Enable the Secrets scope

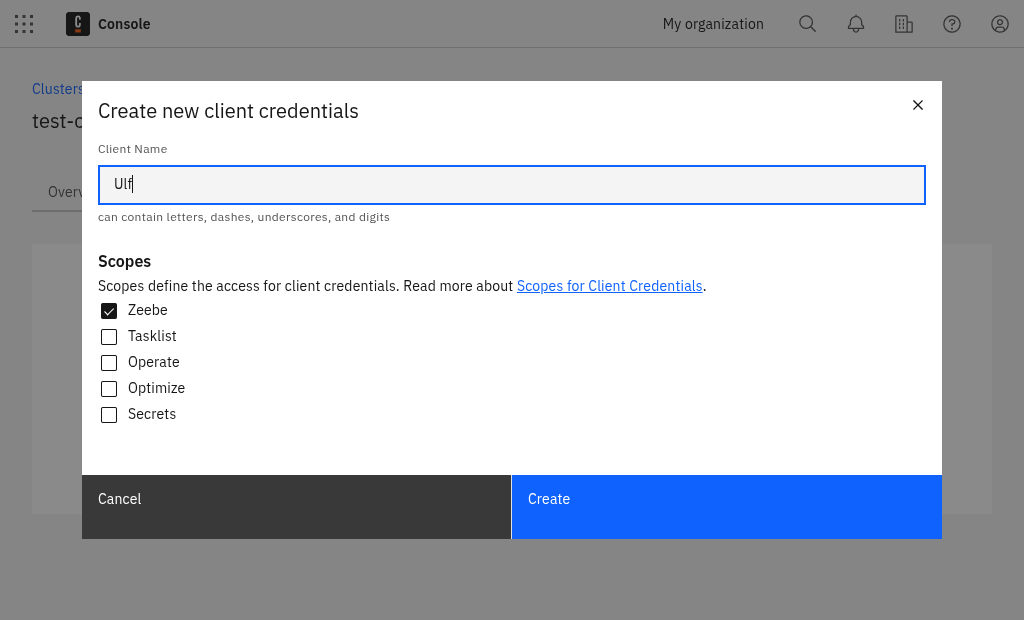click(x=109, y=414)
